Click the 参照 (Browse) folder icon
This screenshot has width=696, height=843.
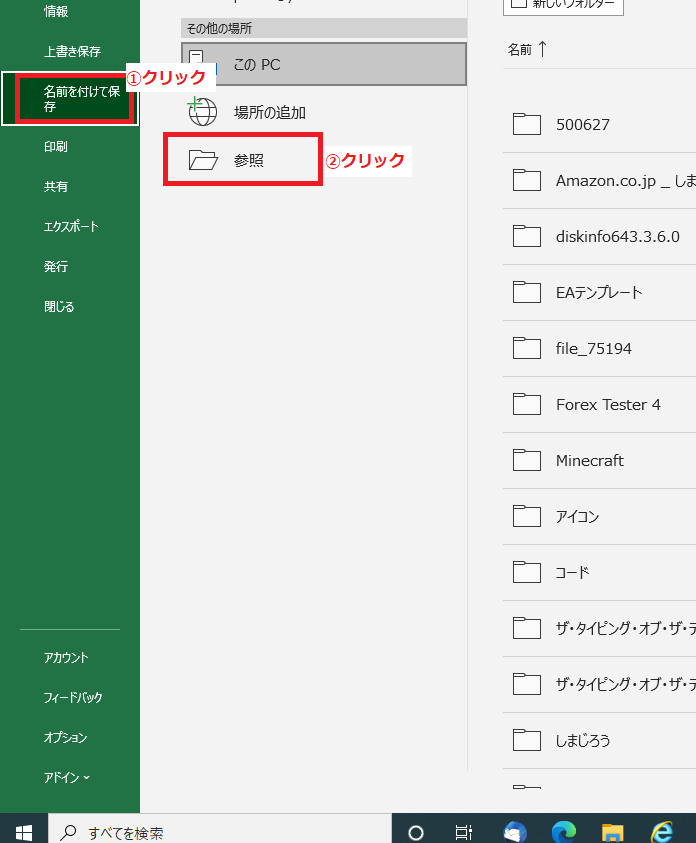(x=203, y=160)
